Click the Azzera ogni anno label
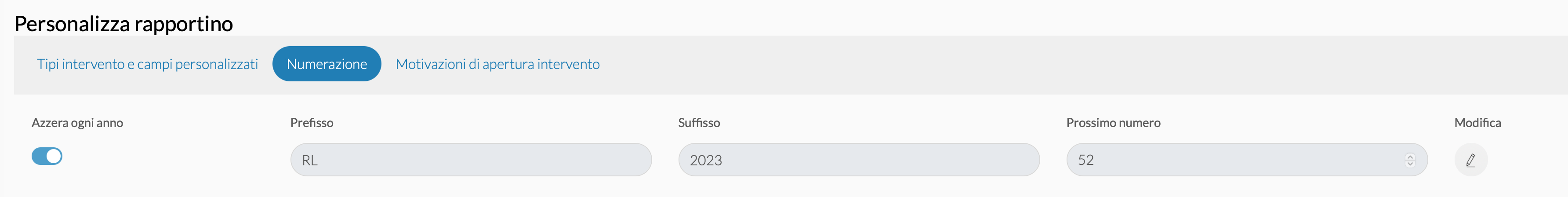1568x197 pixels. [x=77, y=123]
